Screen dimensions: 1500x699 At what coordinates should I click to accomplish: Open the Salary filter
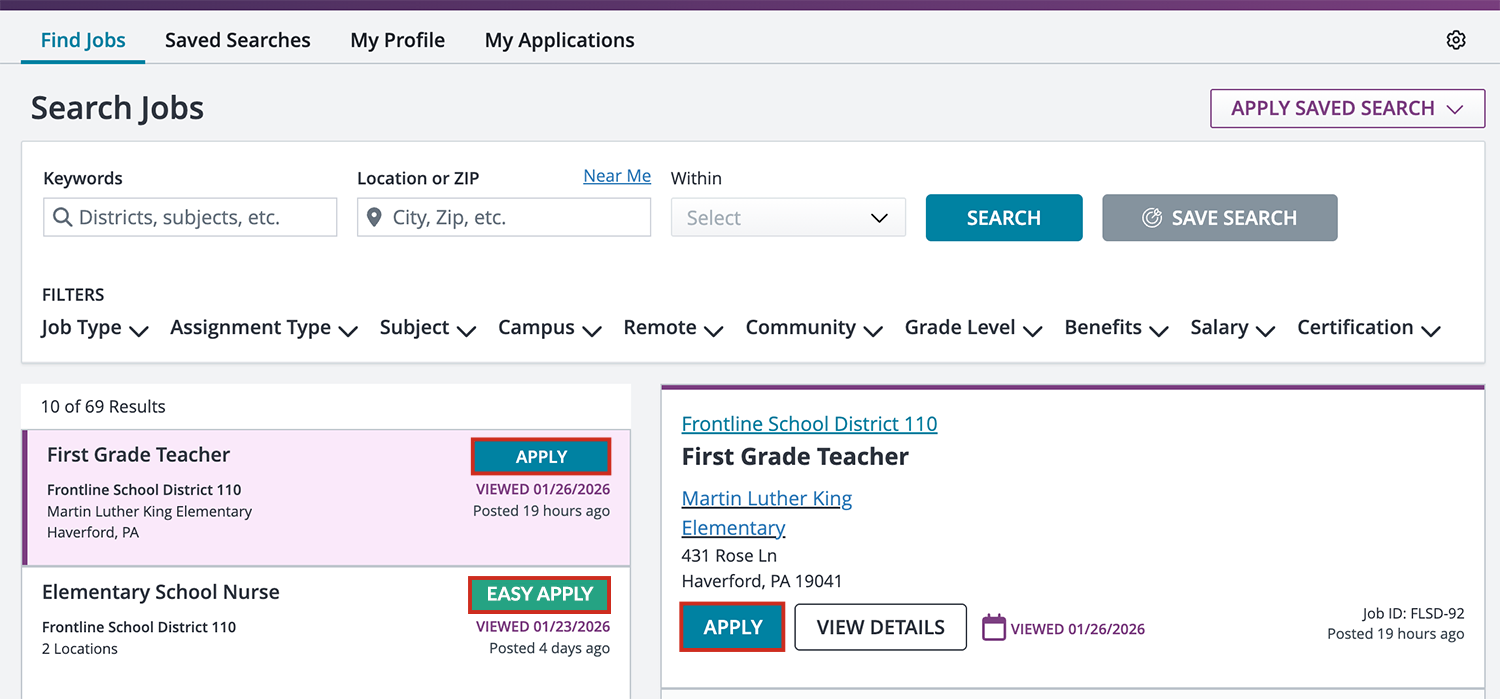click(1232, 328)
